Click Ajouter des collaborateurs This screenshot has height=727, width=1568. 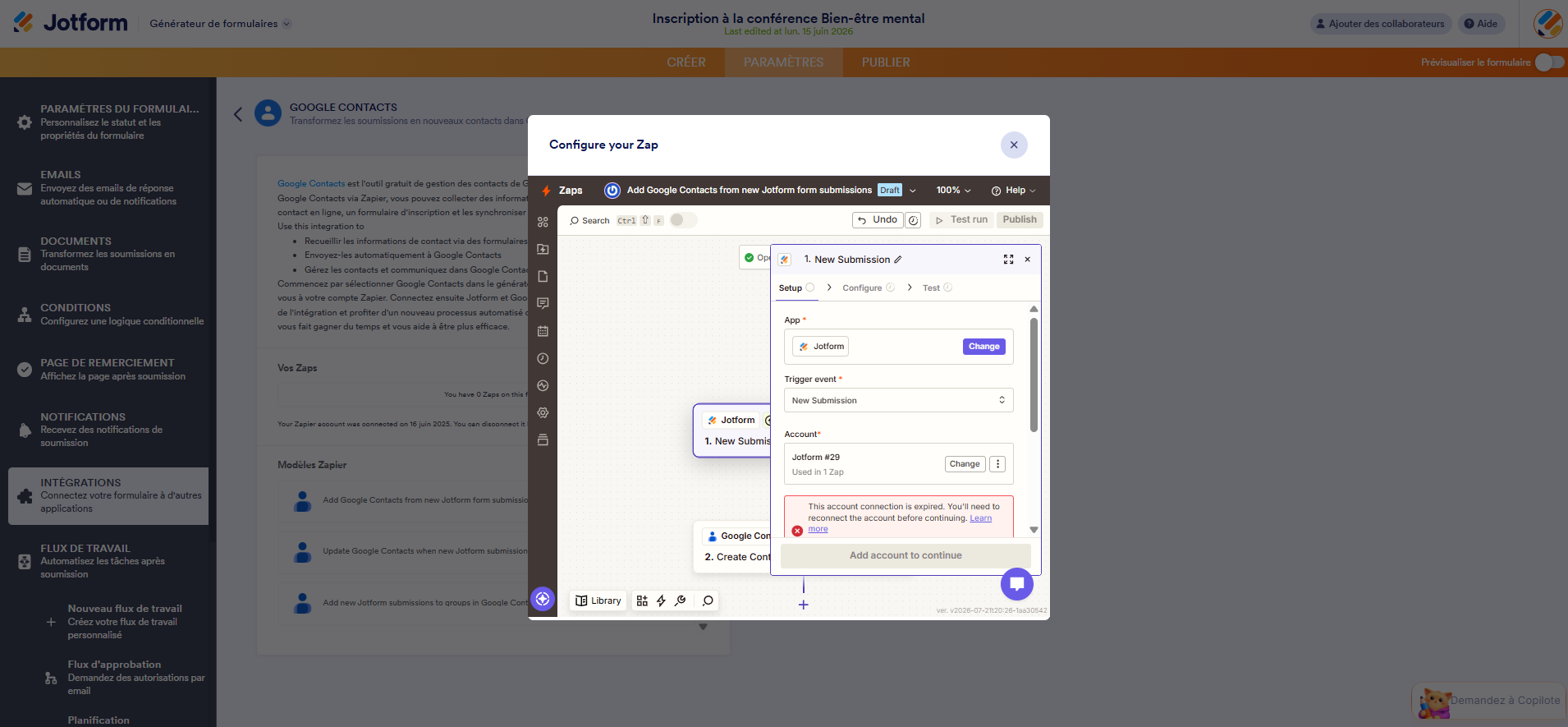coord(1381,24)
